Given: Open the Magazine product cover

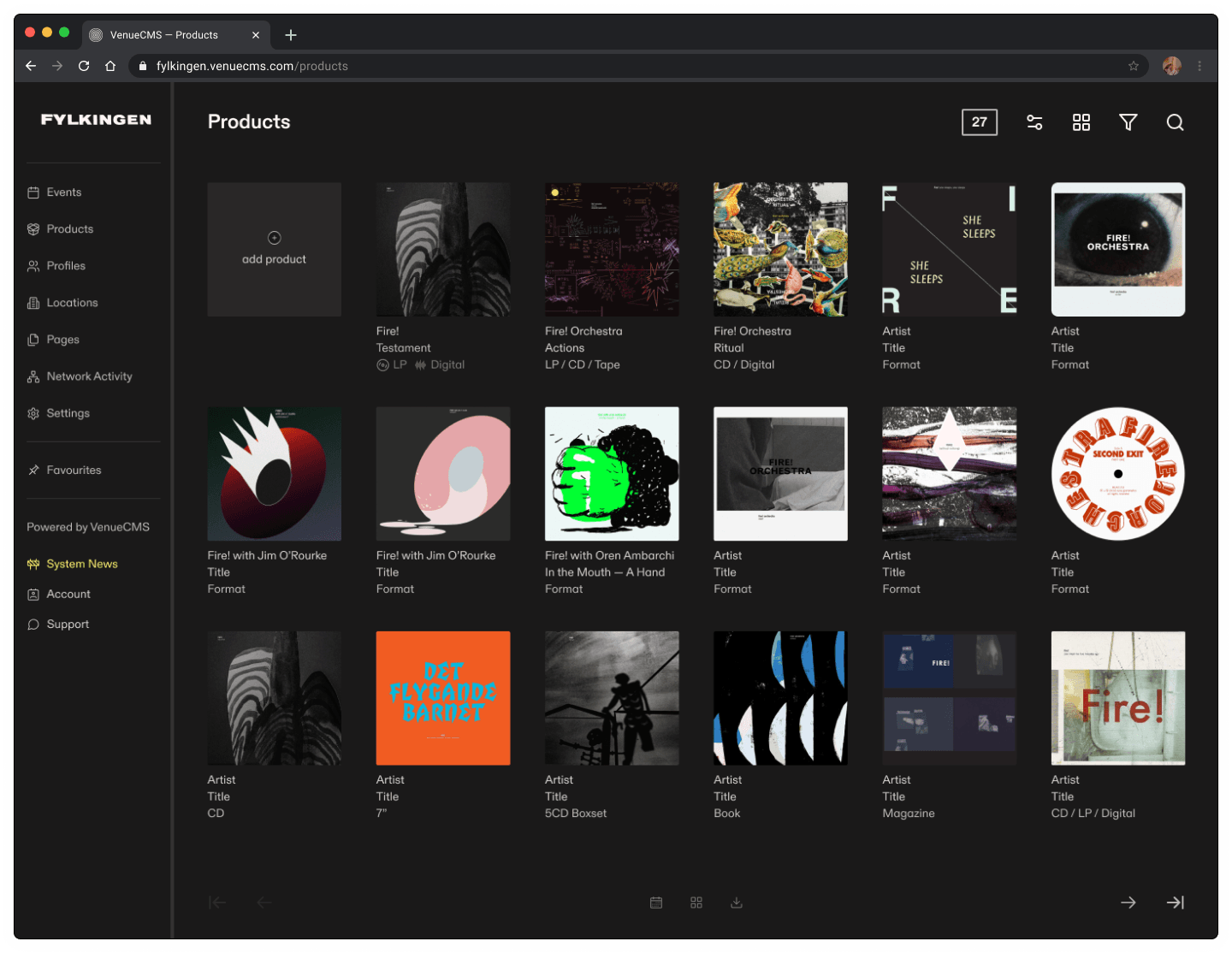Looking at the screenshot, I should (950, 698).
